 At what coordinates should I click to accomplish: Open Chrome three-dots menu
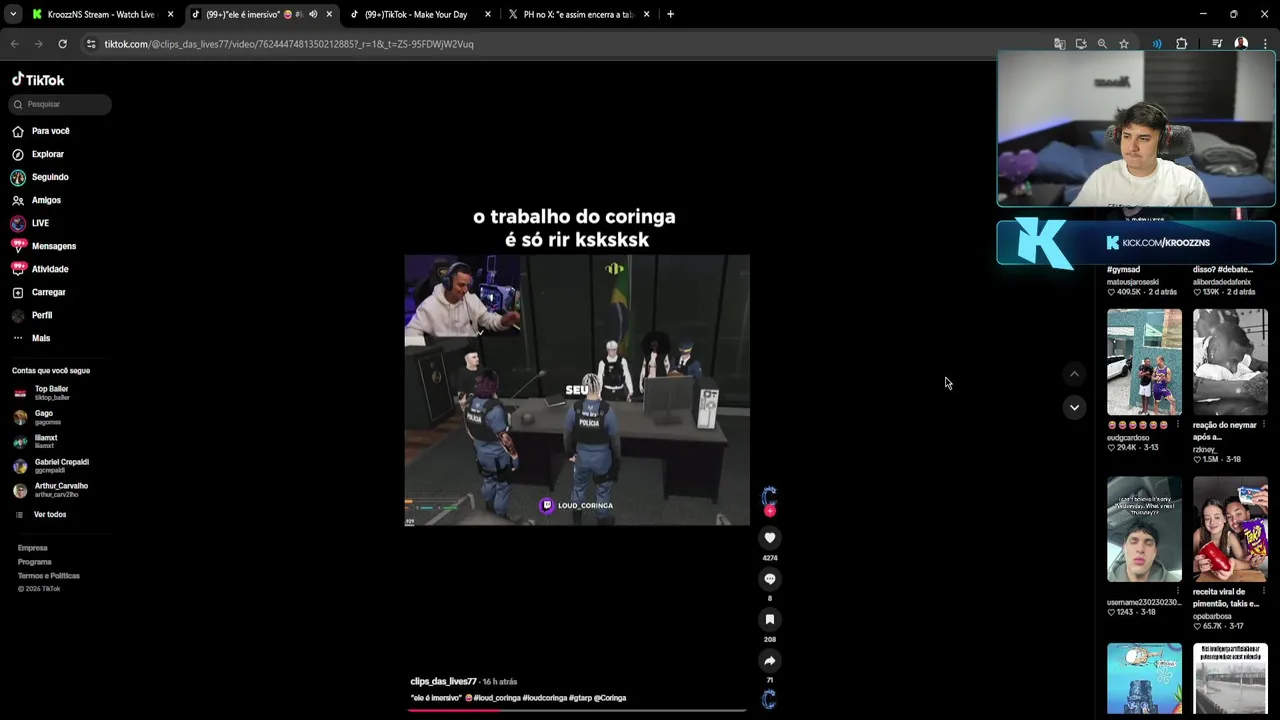tap(1265, 44)
